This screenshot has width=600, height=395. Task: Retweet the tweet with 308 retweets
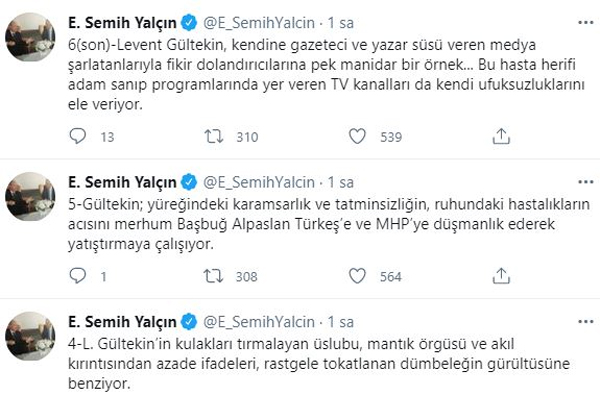pos(213,276)
